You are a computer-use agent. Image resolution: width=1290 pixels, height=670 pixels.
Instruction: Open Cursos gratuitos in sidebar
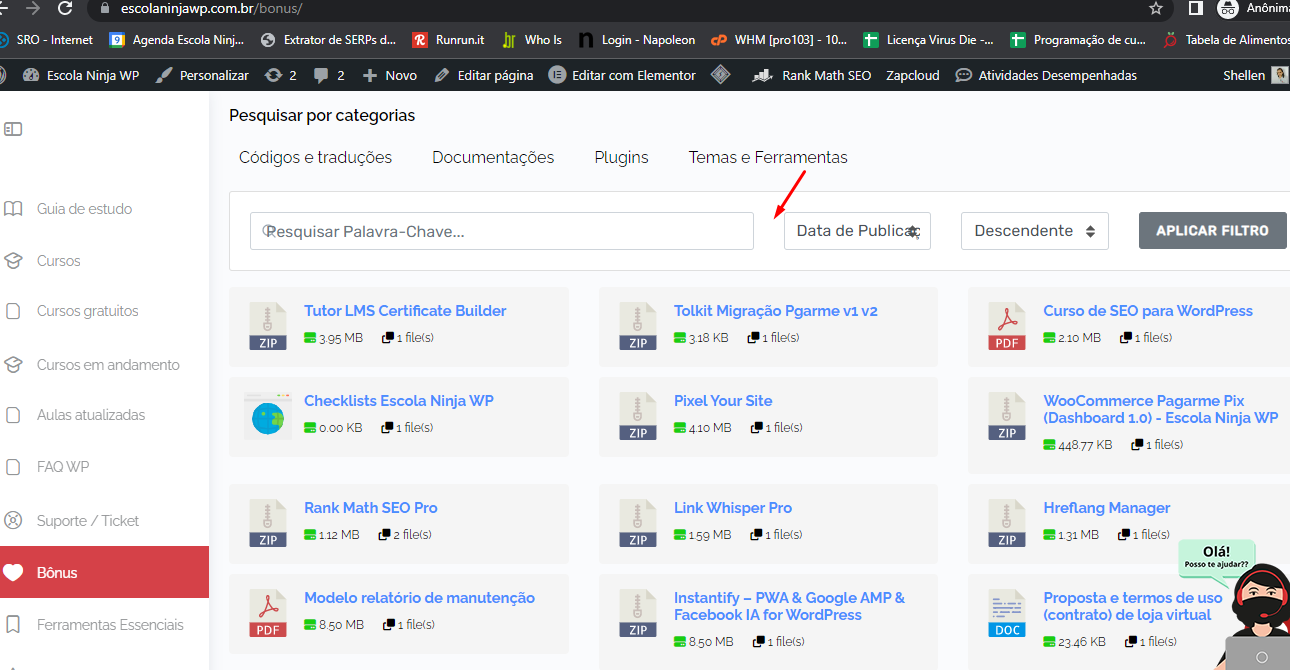[88, 311]
